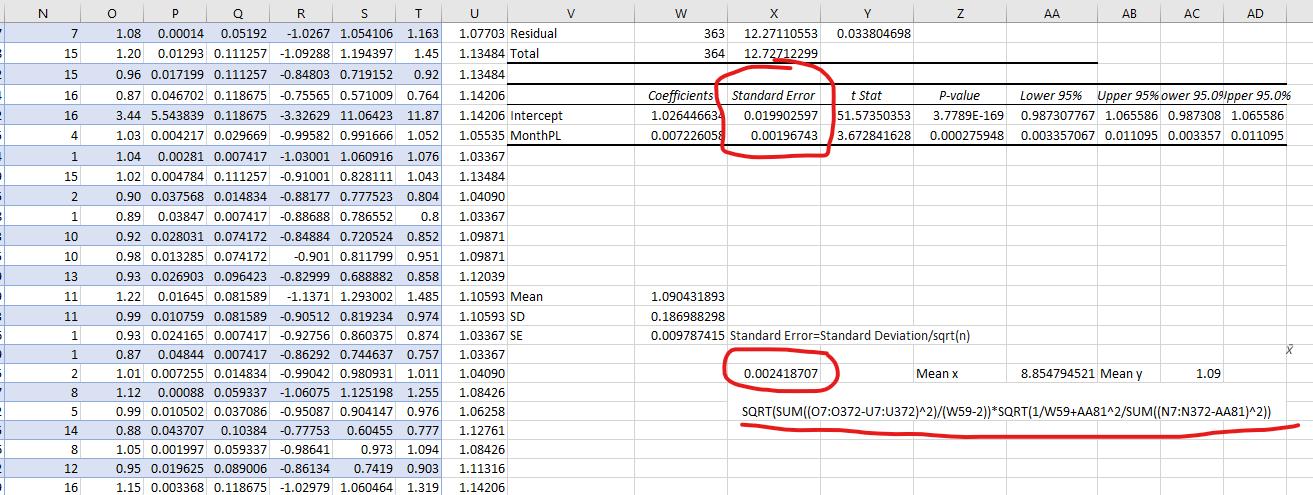Select the cell containing 364
This screenshot has width=1313, height=495.
click(x=680, y=53)
